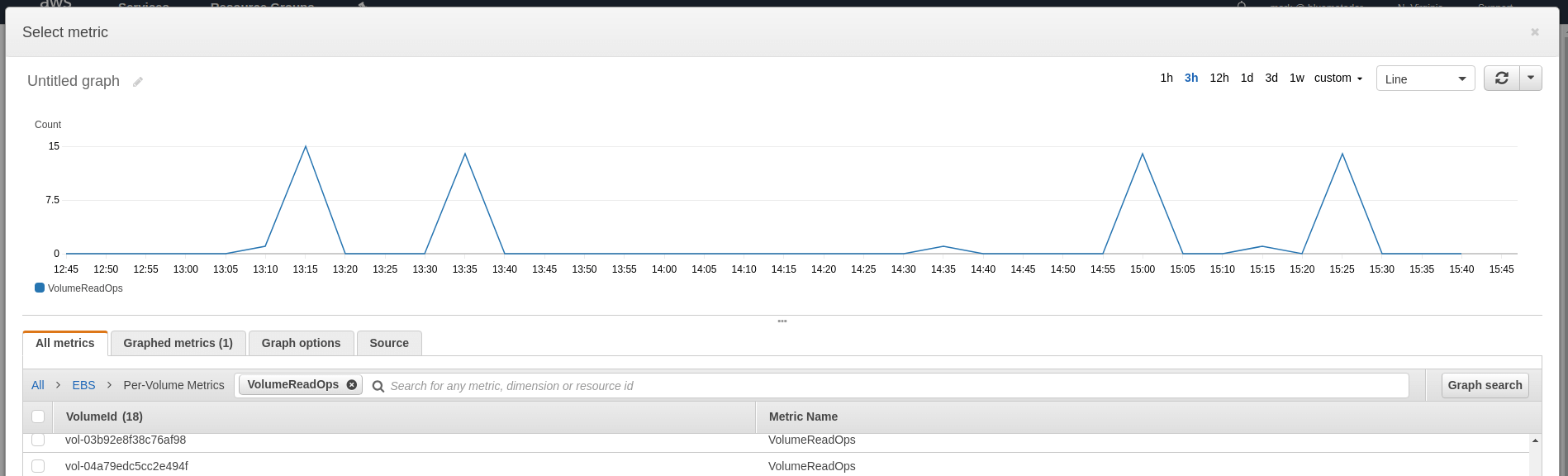Screen dimensions: 1568x476
Task: Close the Select metric dialog
Action: pyautogui.click(x=1534, y=32)
